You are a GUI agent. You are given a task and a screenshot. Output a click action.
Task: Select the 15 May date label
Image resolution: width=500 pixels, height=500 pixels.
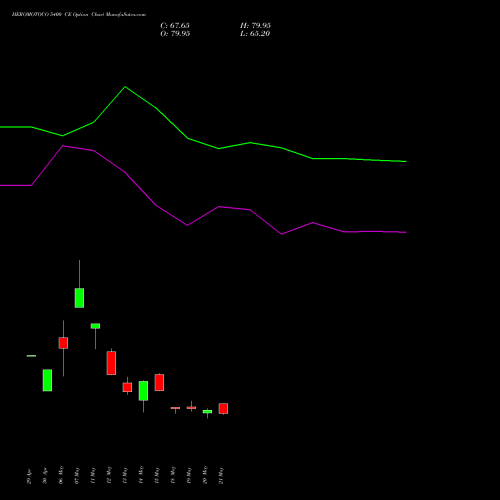(x=157, y=475)
